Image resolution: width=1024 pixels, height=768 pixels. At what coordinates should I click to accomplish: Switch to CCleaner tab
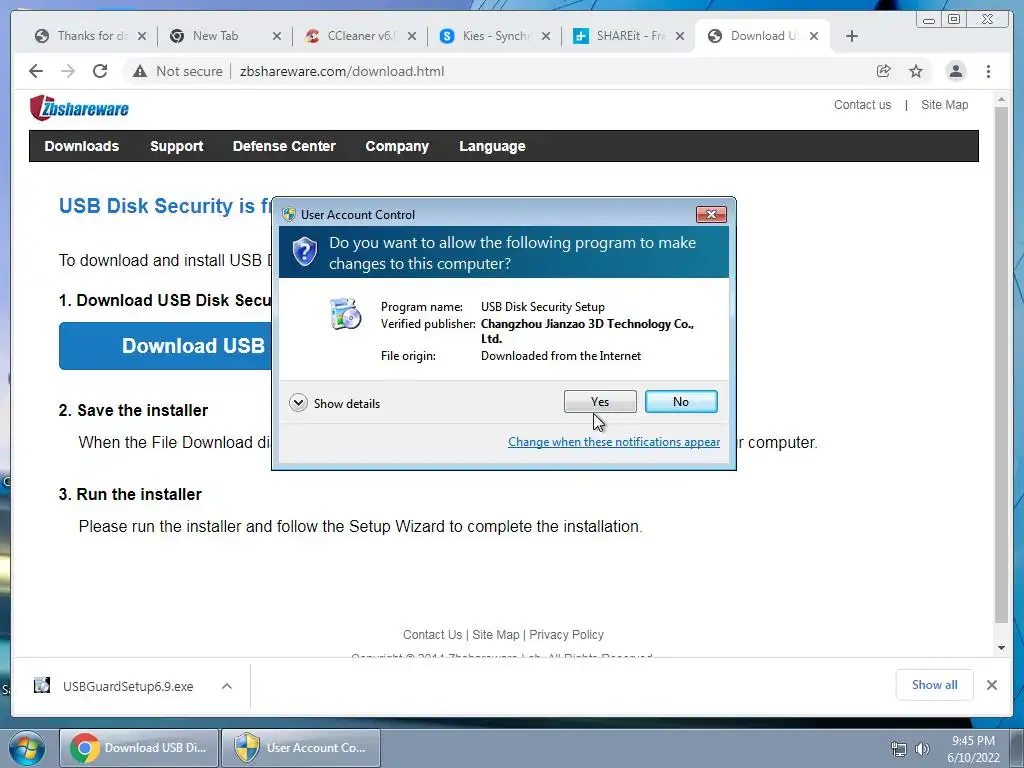click(358, 36)
